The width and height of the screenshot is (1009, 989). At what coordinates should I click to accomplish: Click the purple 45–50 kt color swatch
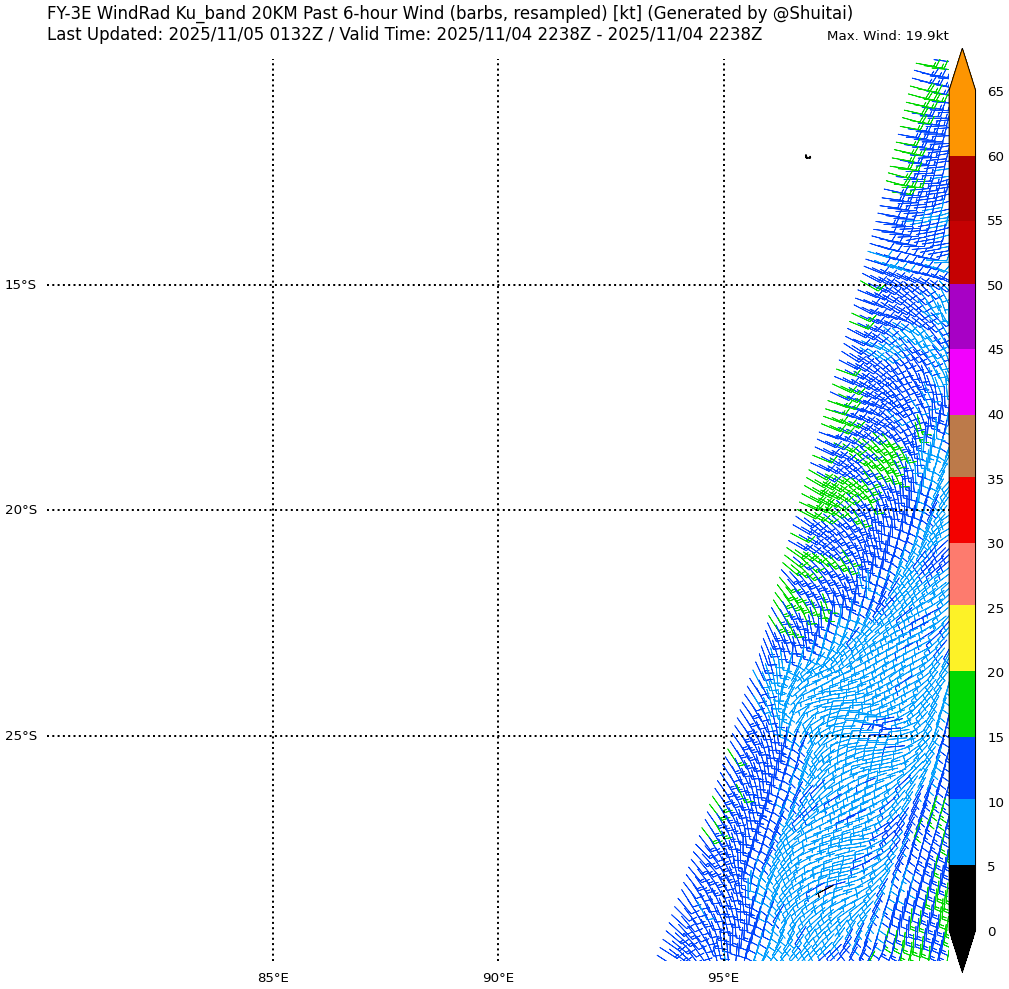(961, 317)
